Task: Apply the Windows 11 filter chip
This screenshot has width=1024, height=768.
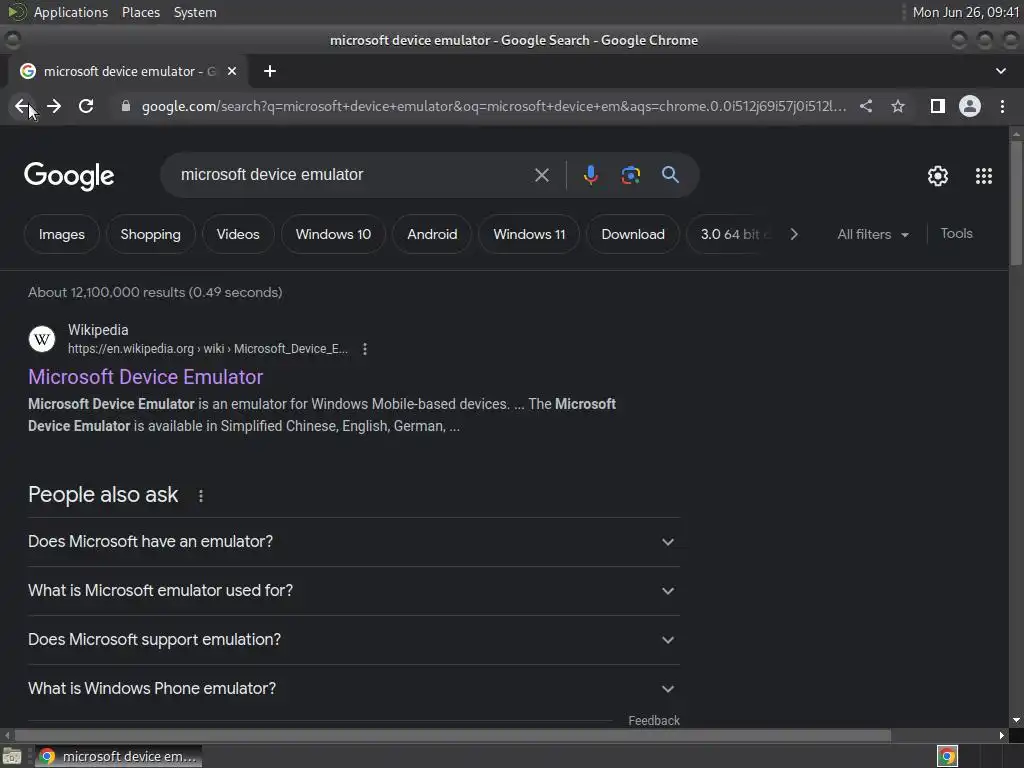Action: coord(529,234)
